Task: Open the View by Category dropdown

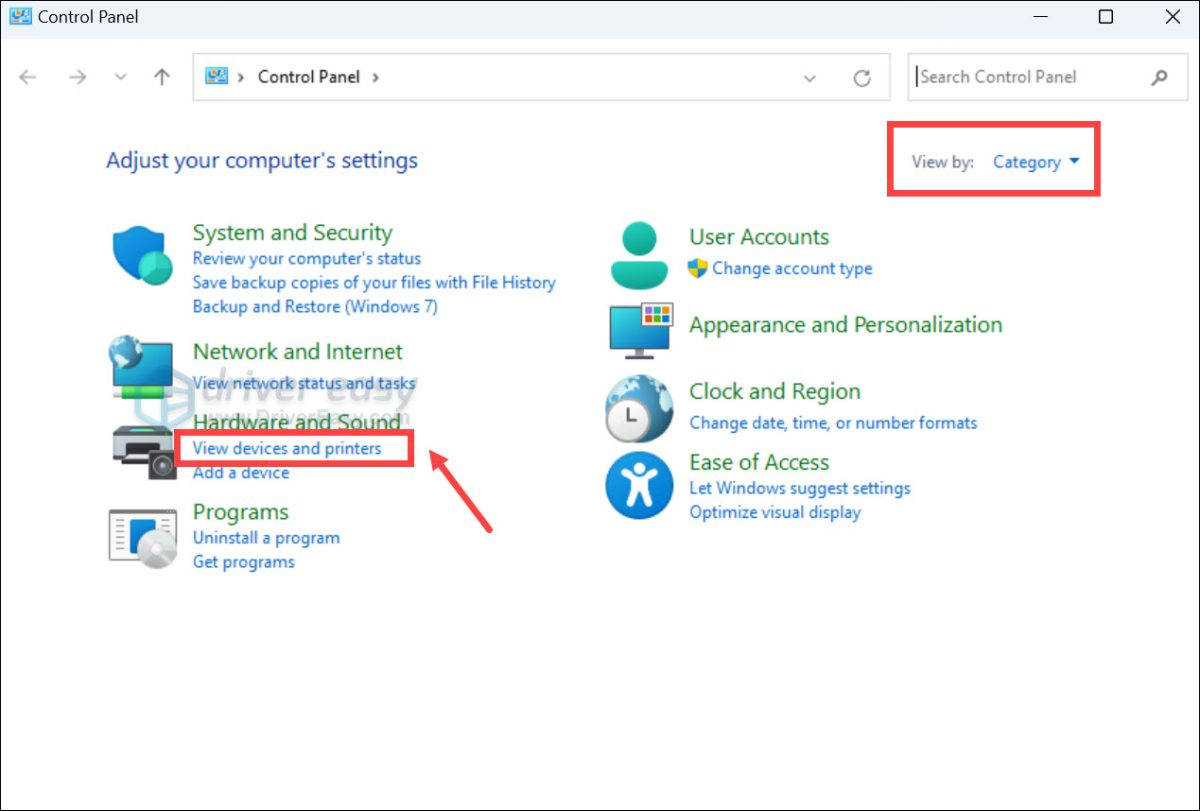Action: coord(1036,162)
